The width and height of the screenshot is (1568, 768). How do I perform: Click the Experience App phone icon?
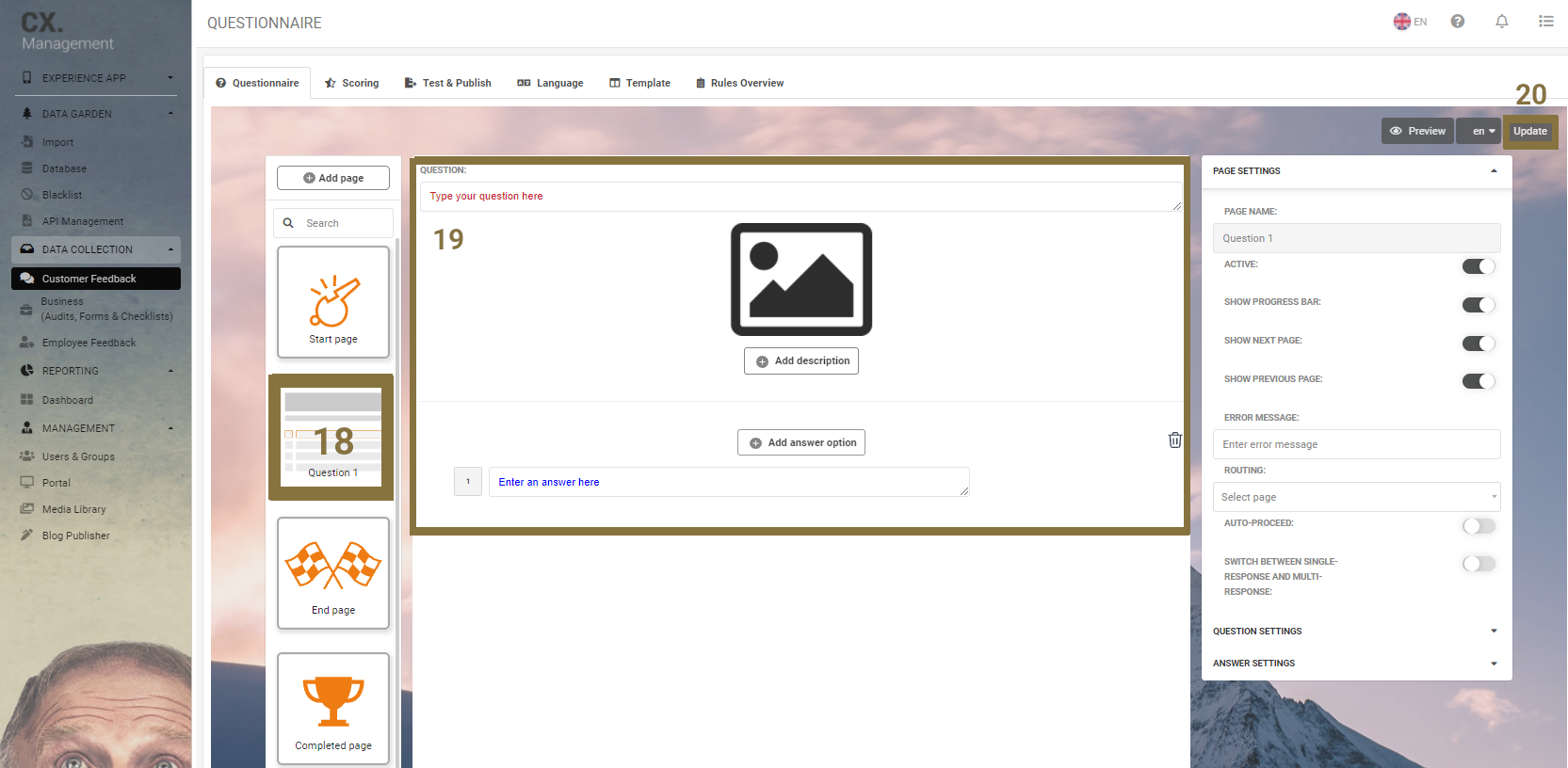coord(27,78)
